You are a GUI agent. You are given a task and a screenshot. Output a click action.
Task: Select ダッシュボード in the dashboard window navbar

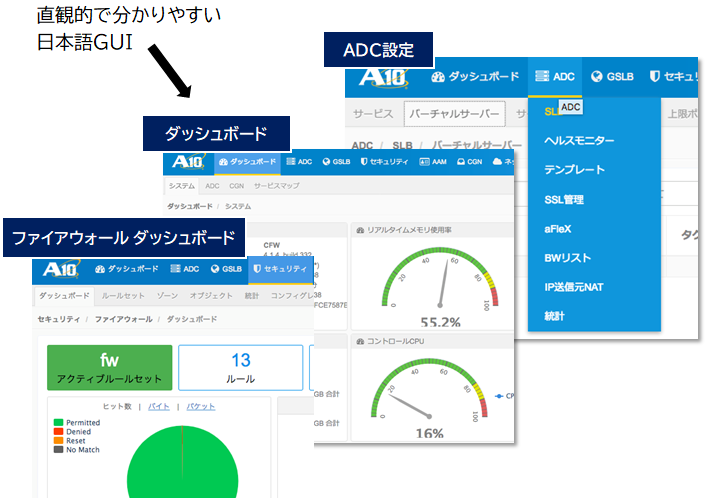pyautogui.click(x=247, y=161)
